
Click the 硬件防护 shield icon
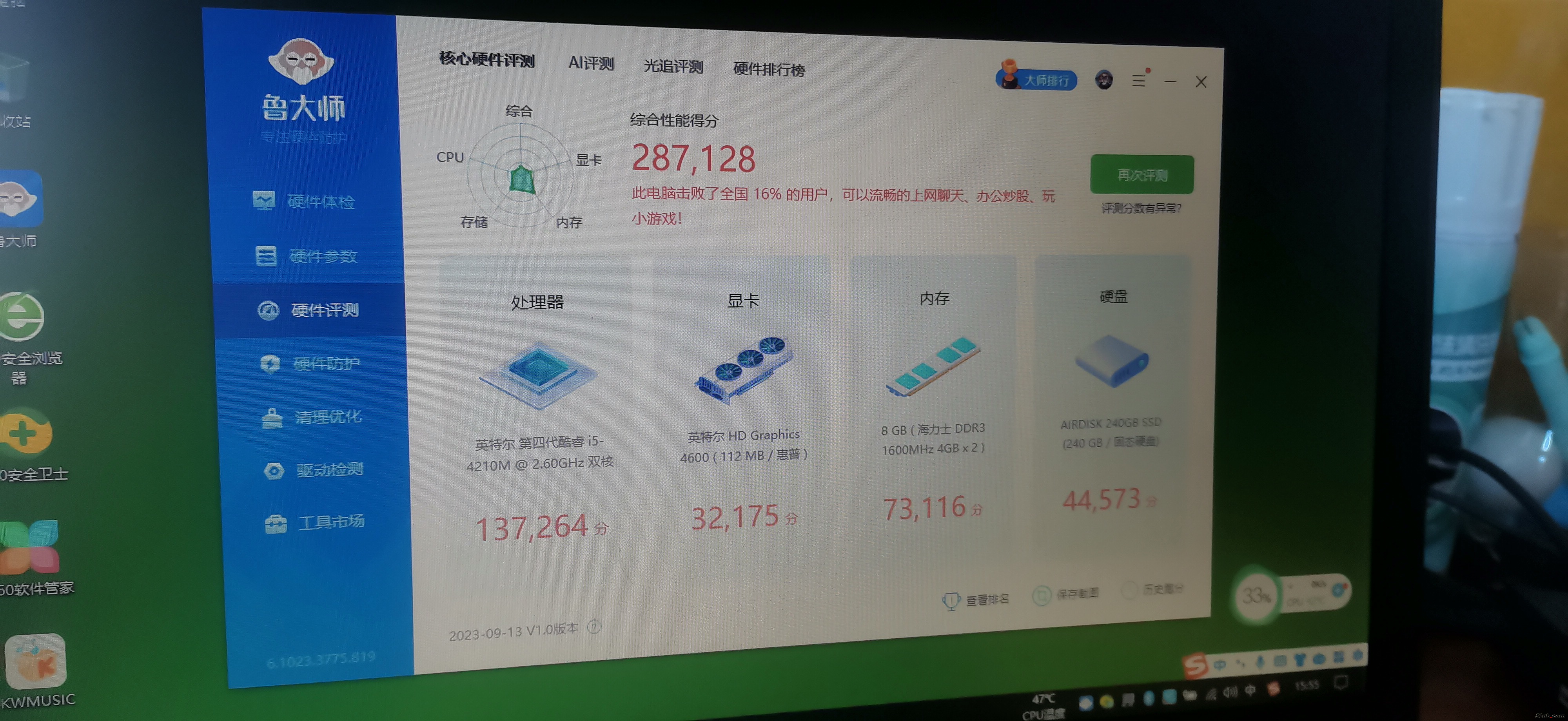pyautogui.click(x=270, y=364)
